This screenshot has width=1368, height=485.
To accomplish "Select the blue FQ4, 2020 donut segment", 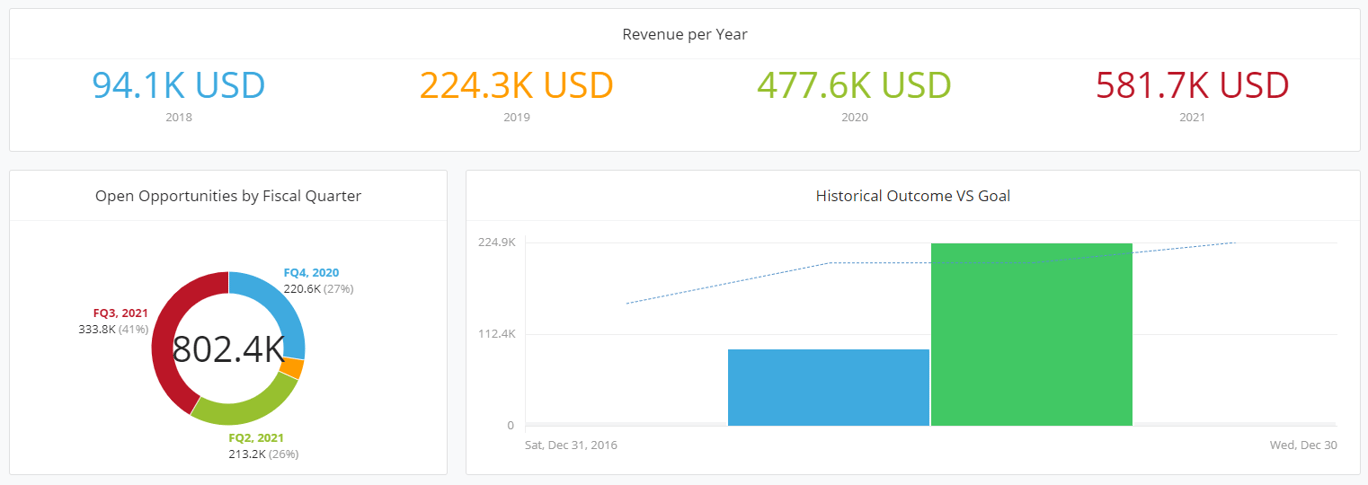I will click(x=283, y=311).
